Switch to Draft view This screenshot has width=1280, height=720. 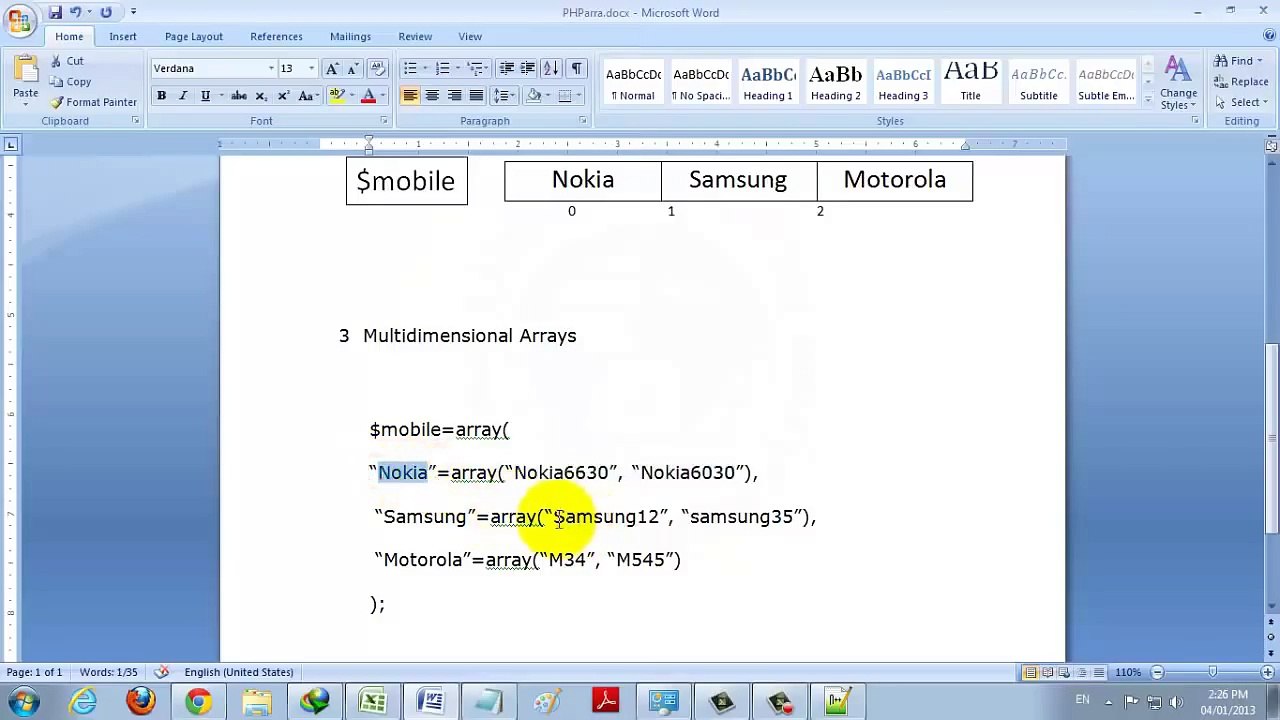tap(1098, 672)
